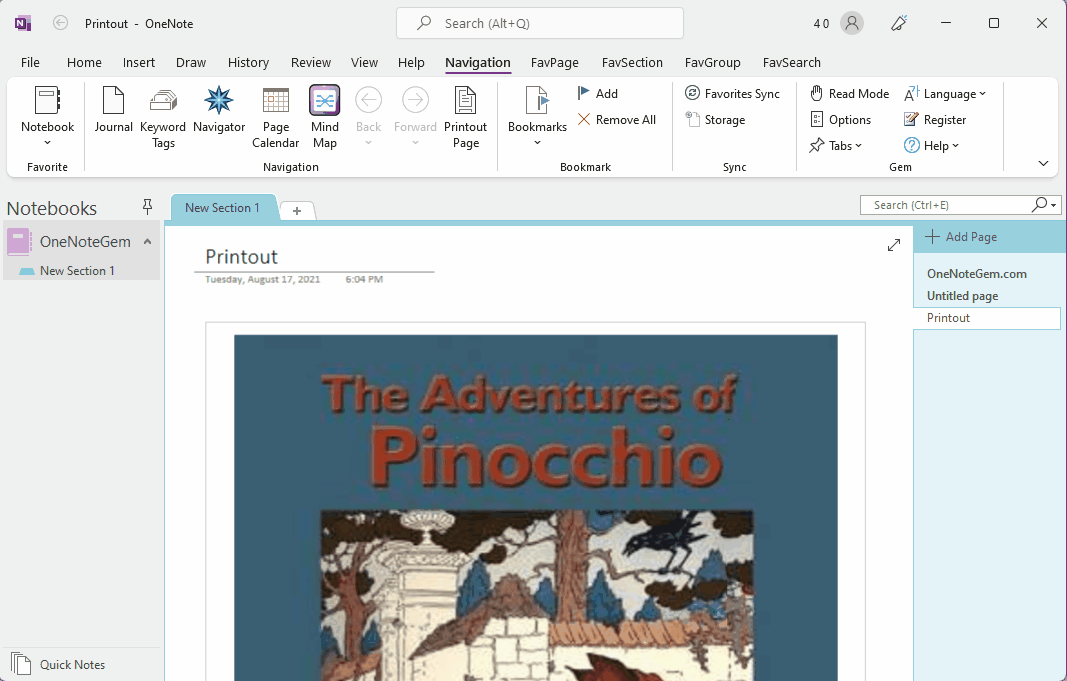Open the FavGroup tab
1067x681 pixels.
712,63
